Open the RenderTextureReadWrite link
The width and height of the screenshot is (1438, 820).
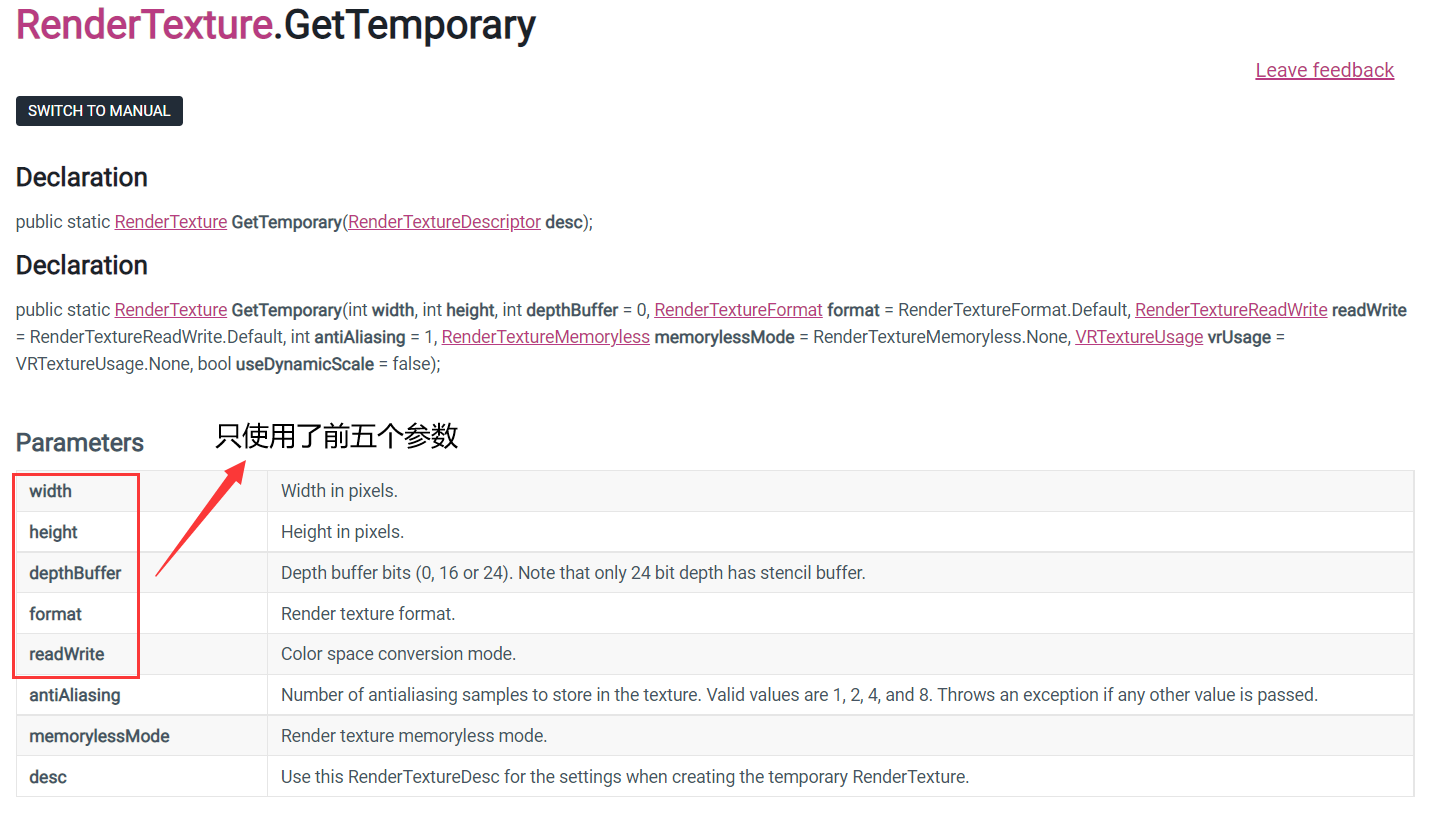click(x=1230, y=309)
